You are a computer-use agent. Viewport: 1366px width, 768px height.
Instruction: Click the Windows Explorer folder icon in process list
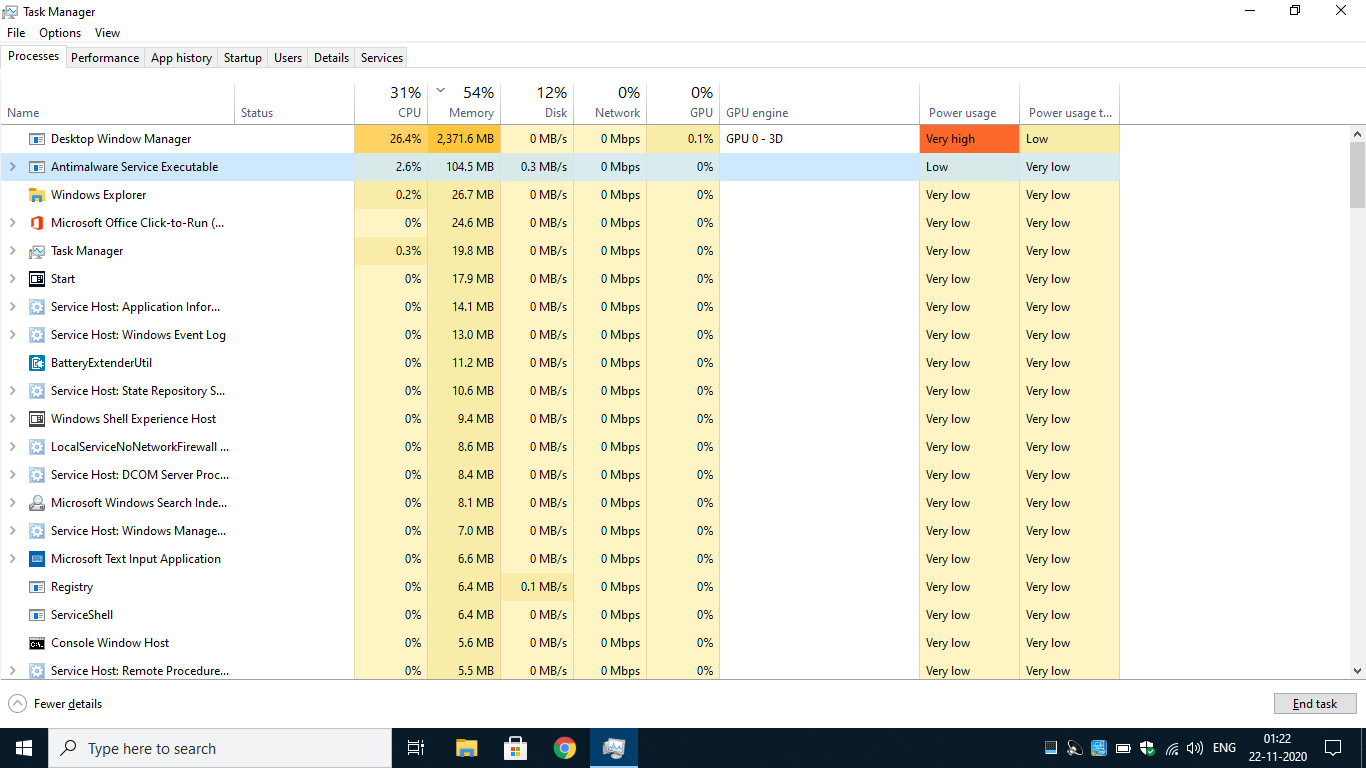[37, 195]
